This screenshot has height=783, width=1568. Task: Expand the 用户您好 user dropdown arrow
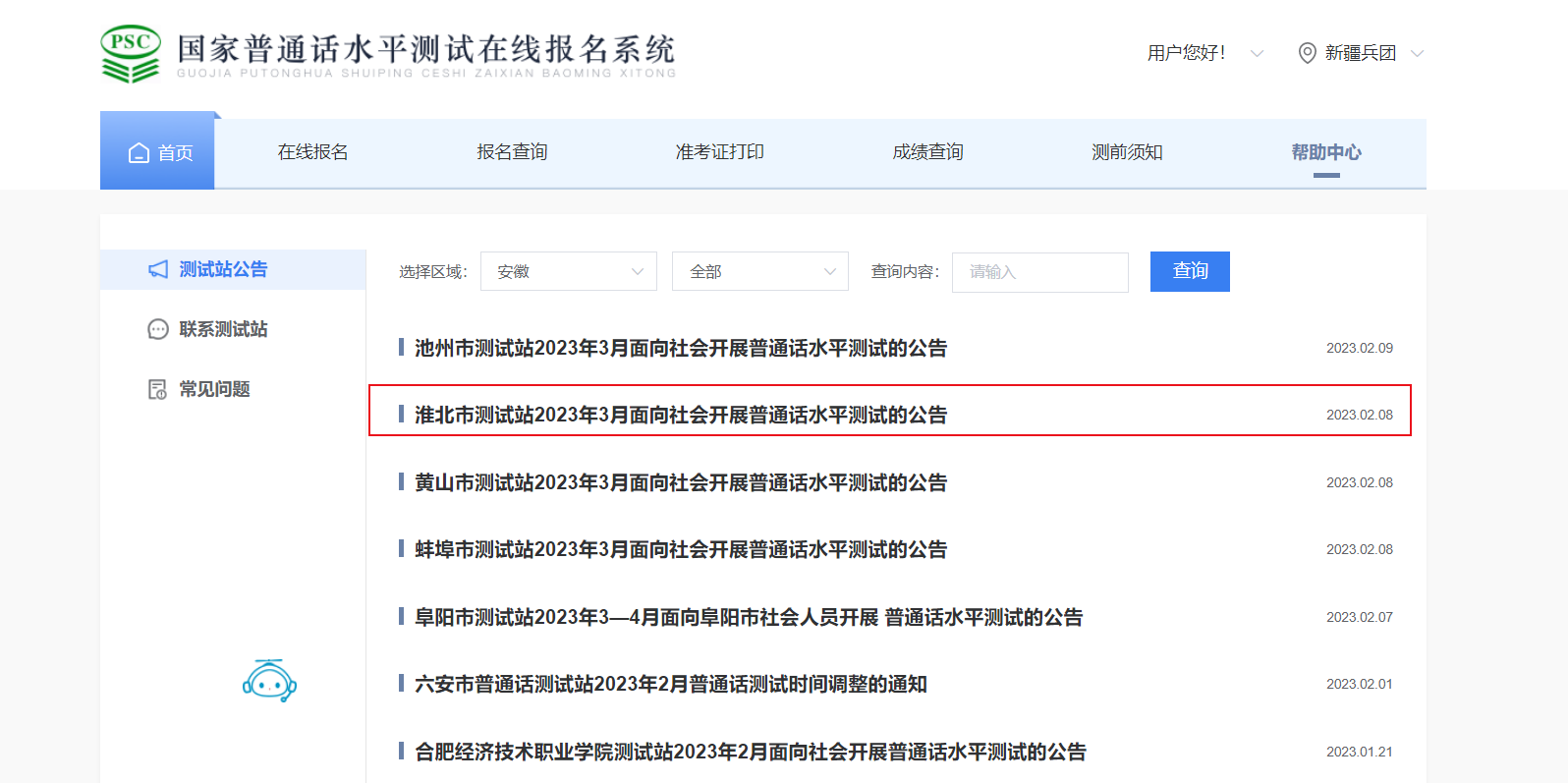(1257, 53)
